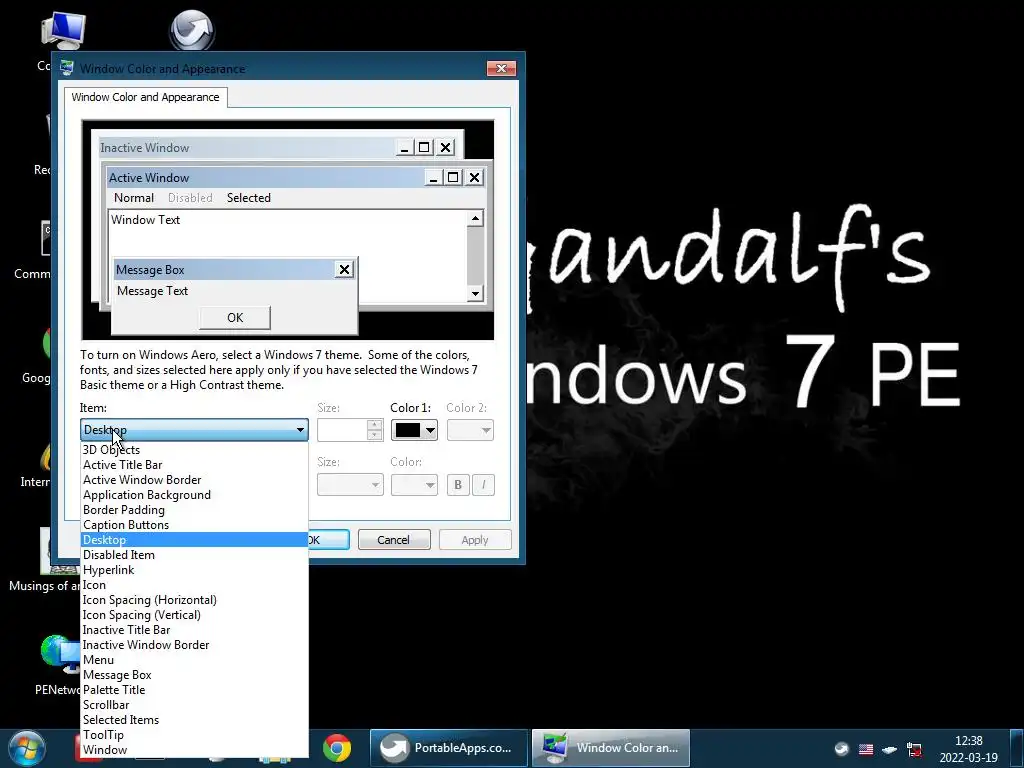This screenshot has width=1024, height=768.
Task: Click the preview scrollbar up arrow
Action: pos(475,218)
